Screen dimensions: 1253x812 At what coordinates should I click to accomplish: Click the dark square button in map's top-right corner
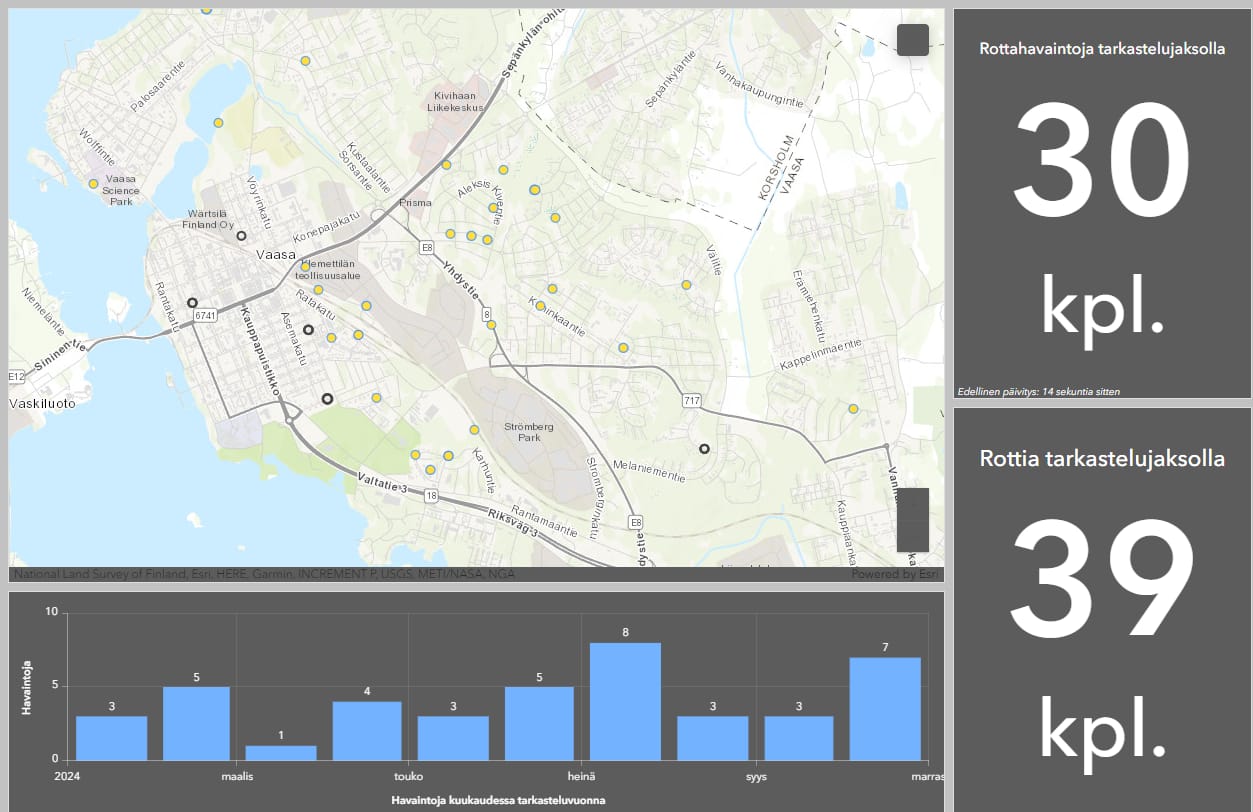pyautogui.click(x=912, y=40)
